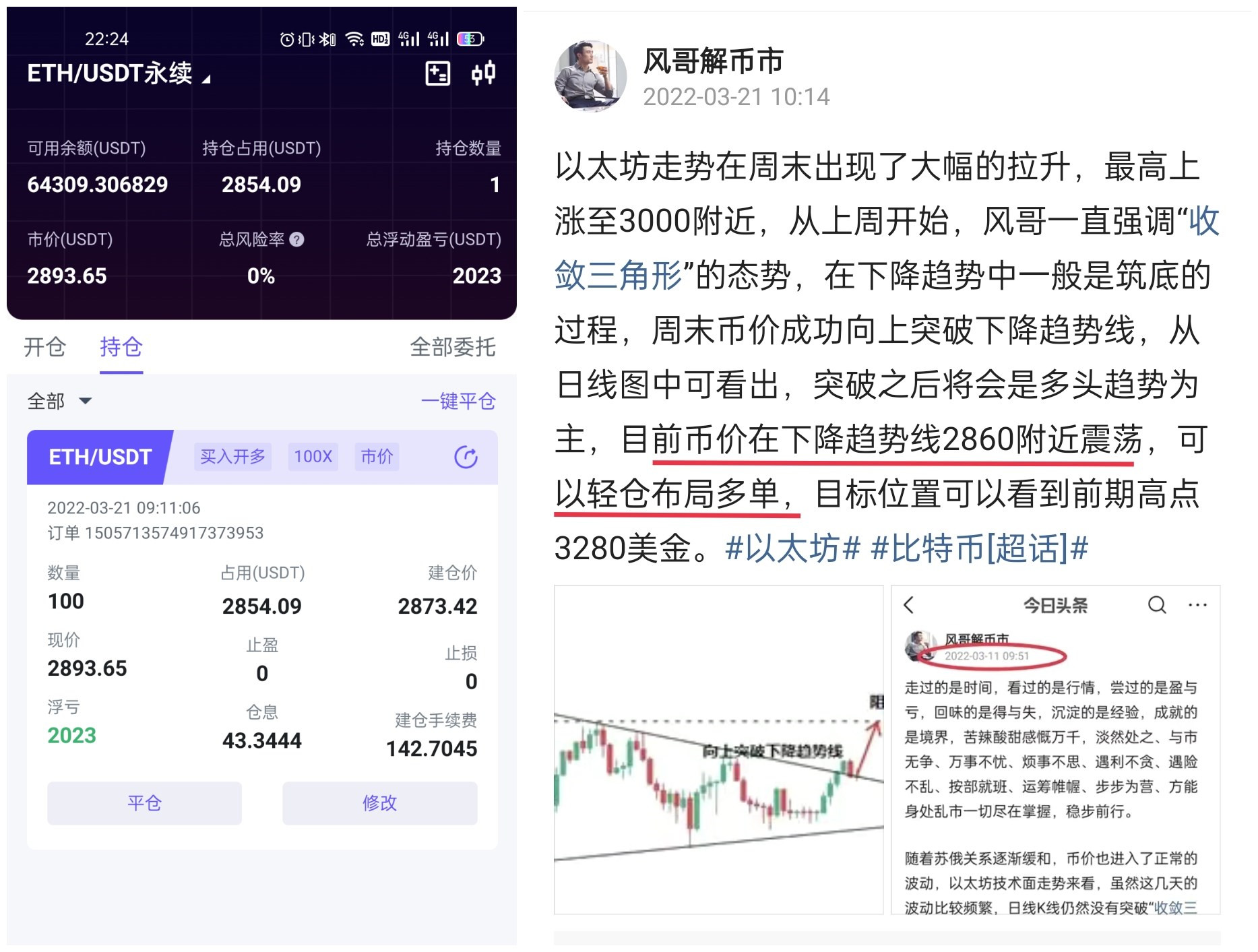Tap the 100X leverage tag
The image size is (1258, 952).
coord(313,457)
